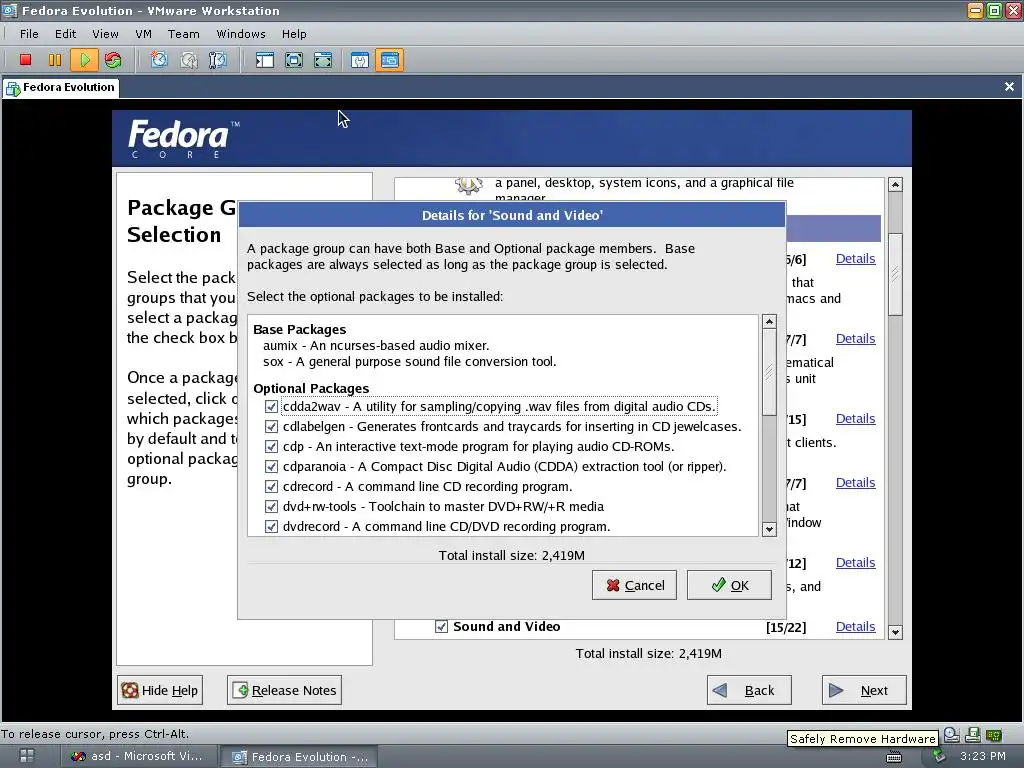Click dialog package list scroll-up arrow

click(x=769, y=321)
